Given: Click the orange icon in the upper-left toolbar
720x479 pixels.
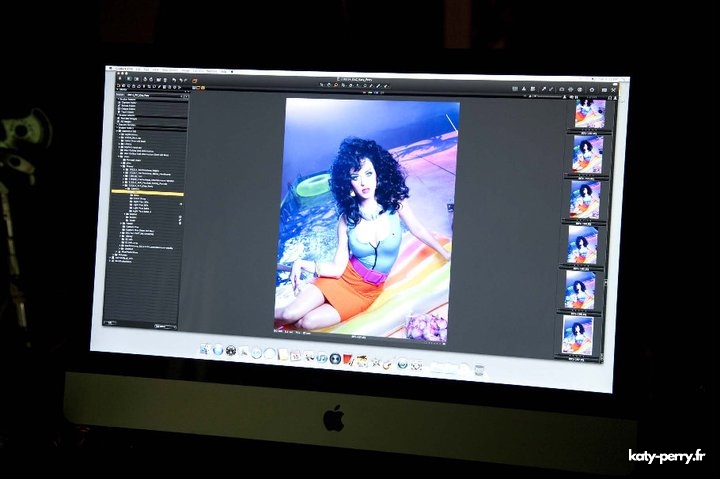Looking at the screenshot, I should 195,81.
